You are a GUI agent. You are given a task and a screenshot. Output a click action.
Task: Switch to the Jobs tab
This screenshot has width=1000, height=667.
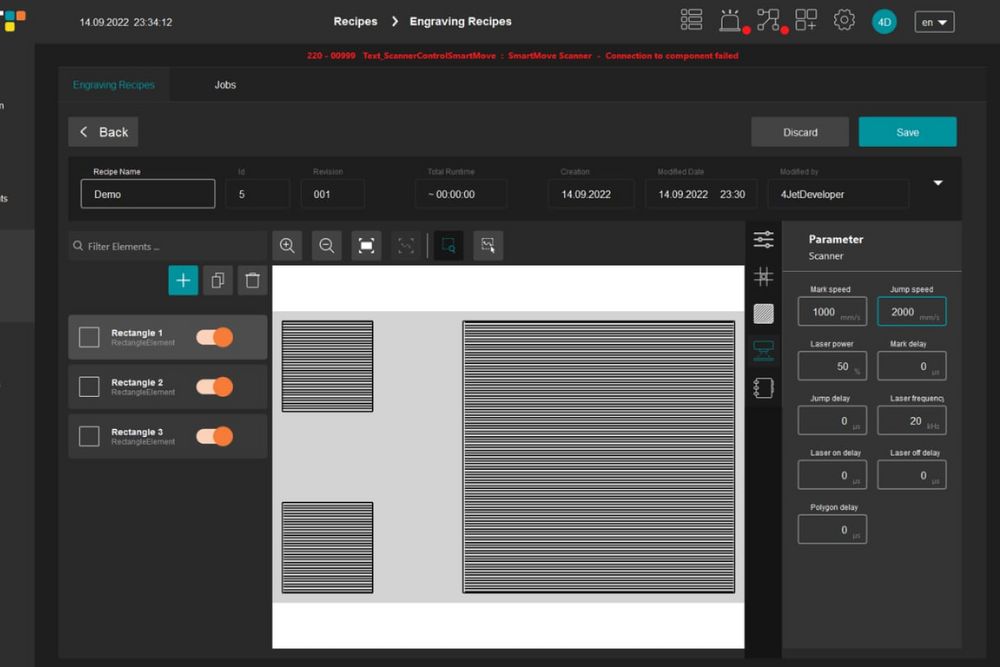[225, 85]
